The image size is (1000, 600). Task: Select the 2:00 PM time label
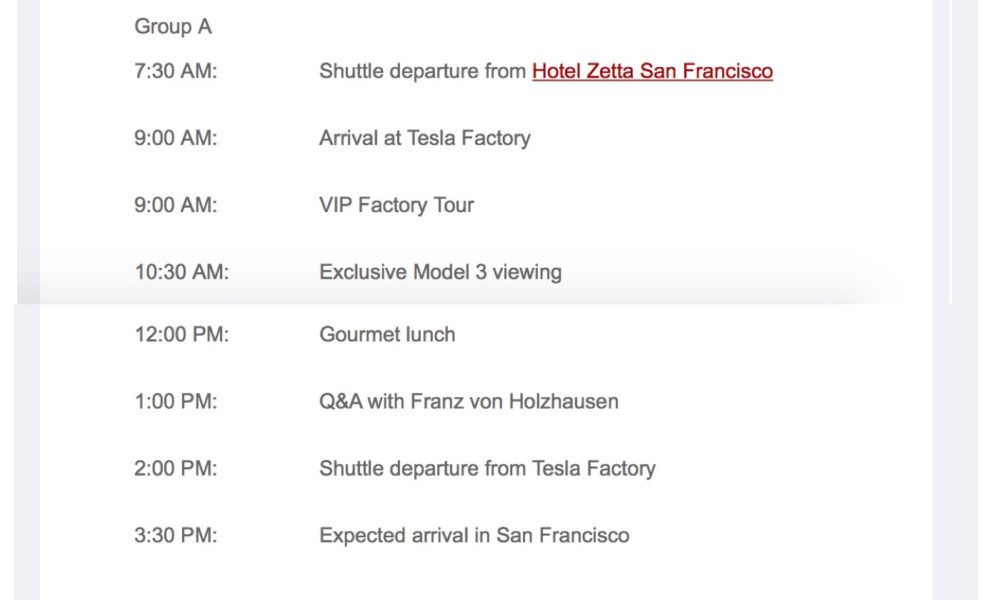pyautogui.click(x=175, y=468)
